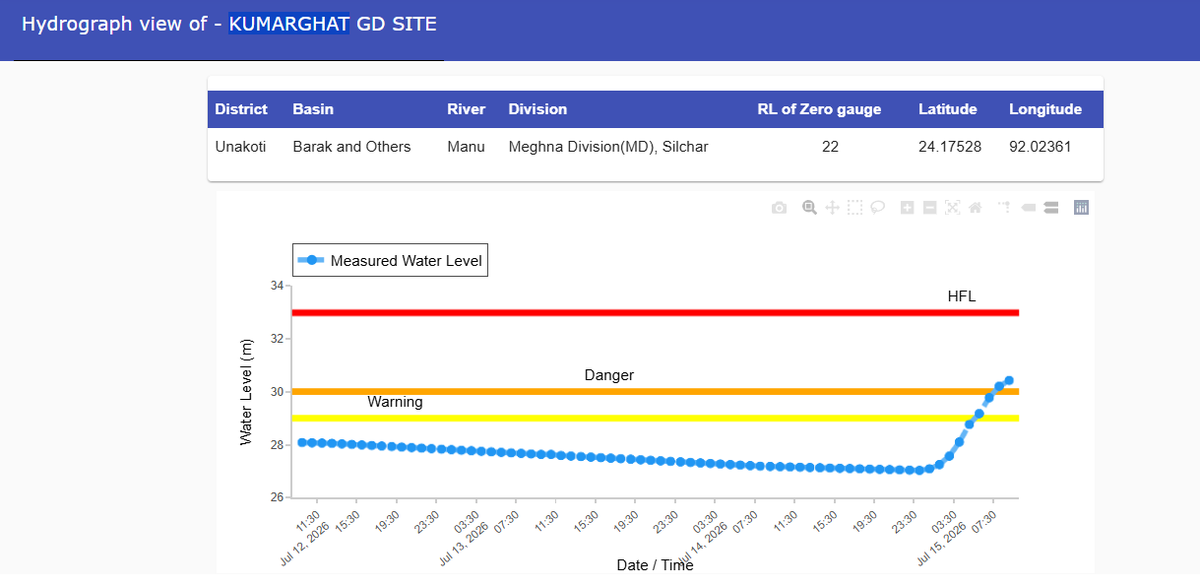
Task: Click the yellow Warning level line
Action: [654, 417]
